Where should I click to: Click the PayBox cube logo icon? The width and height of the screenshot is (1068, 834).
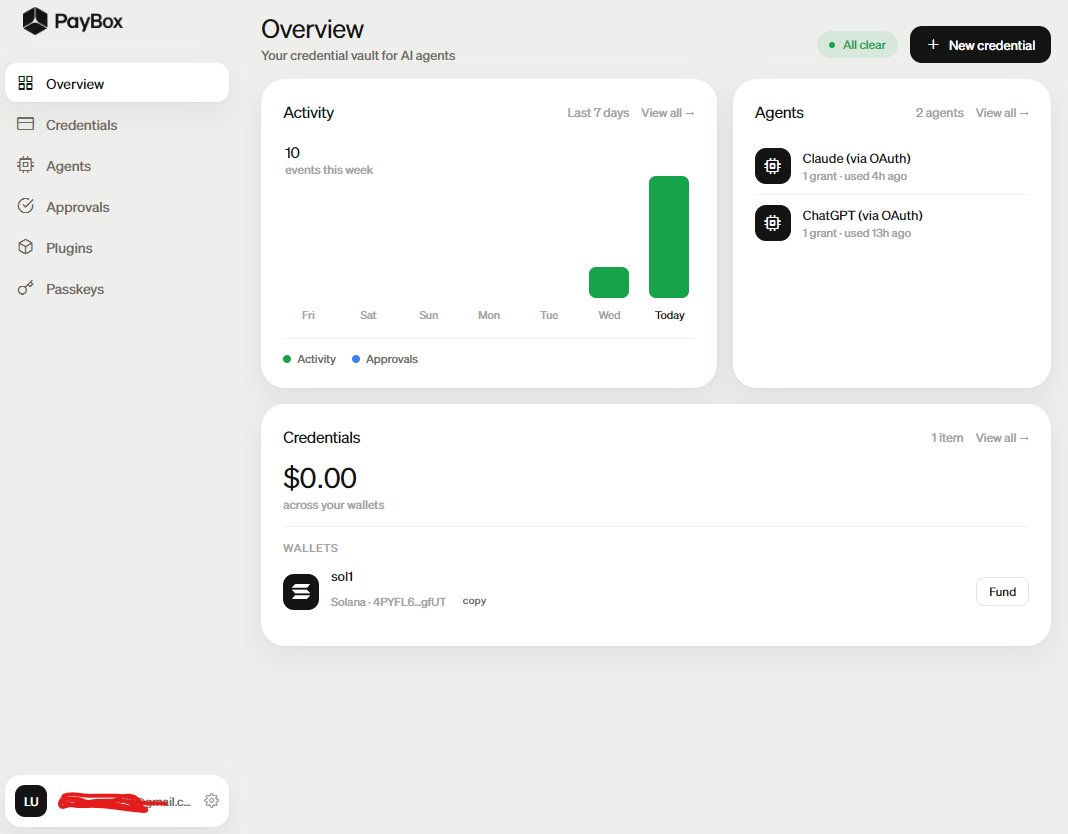[x=35, y=21]
